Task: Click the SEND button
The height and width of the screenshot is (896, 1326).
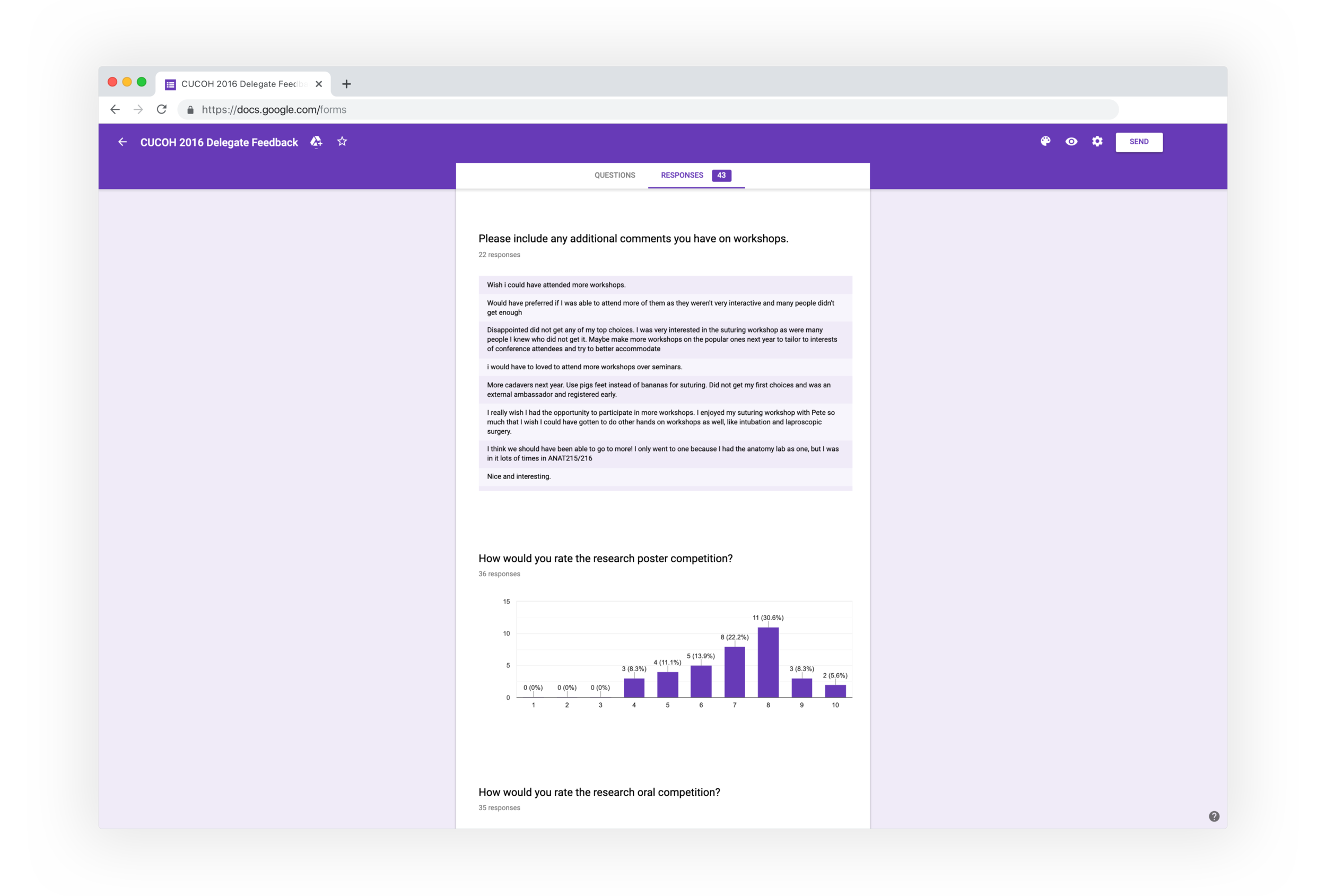Action: [x=1139, y=142]
